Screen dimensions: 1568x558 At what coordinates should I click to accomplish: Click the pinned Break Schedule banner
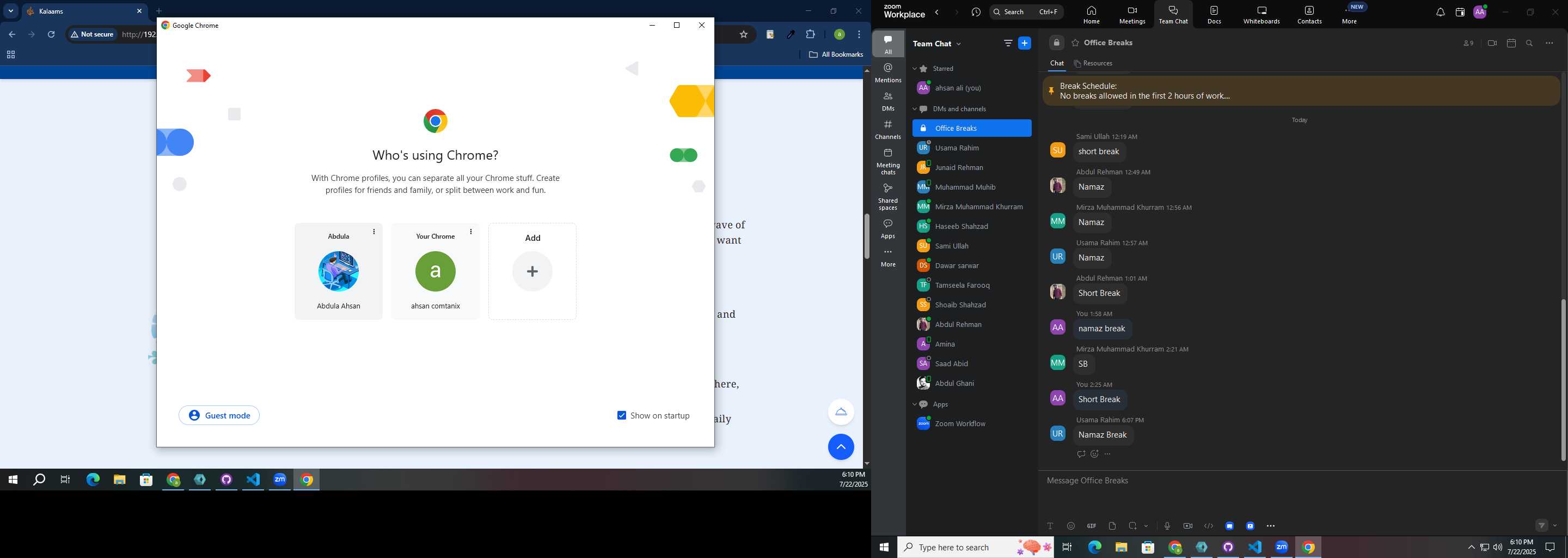click(1301, 92)
